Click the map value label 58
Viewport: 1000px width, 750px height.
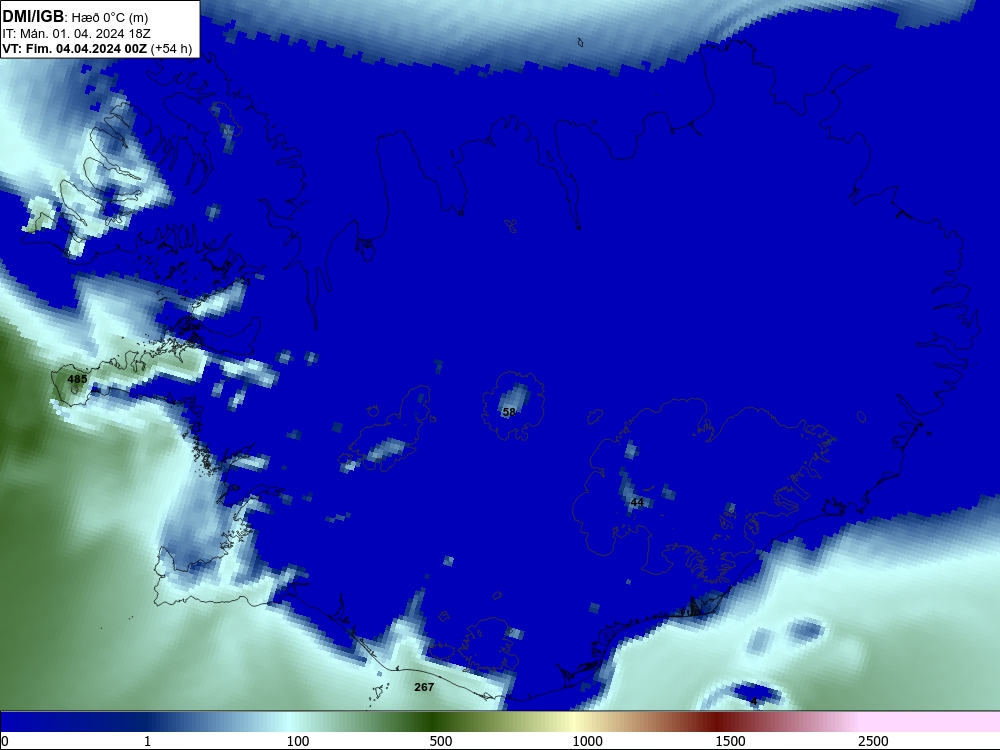click(x=509, y=412)
